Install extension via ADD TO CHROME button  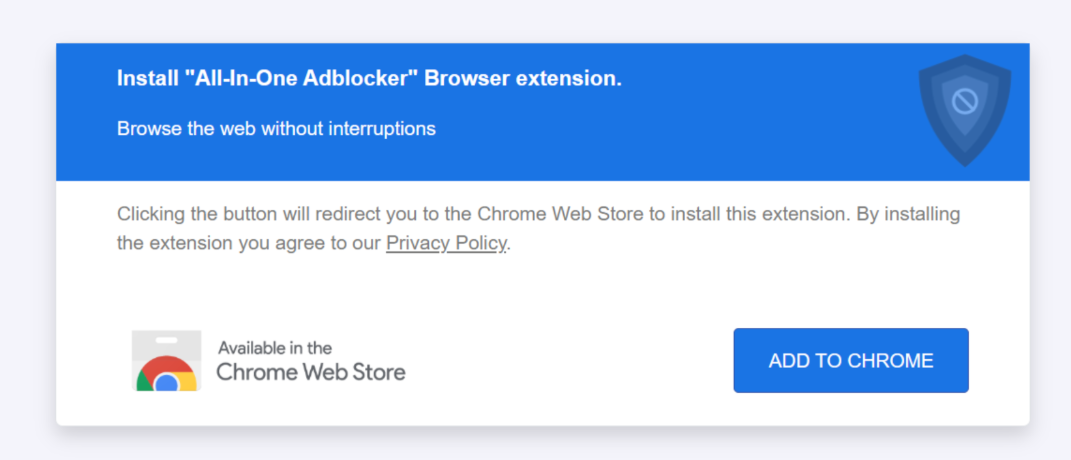click(x=851, y=360)
